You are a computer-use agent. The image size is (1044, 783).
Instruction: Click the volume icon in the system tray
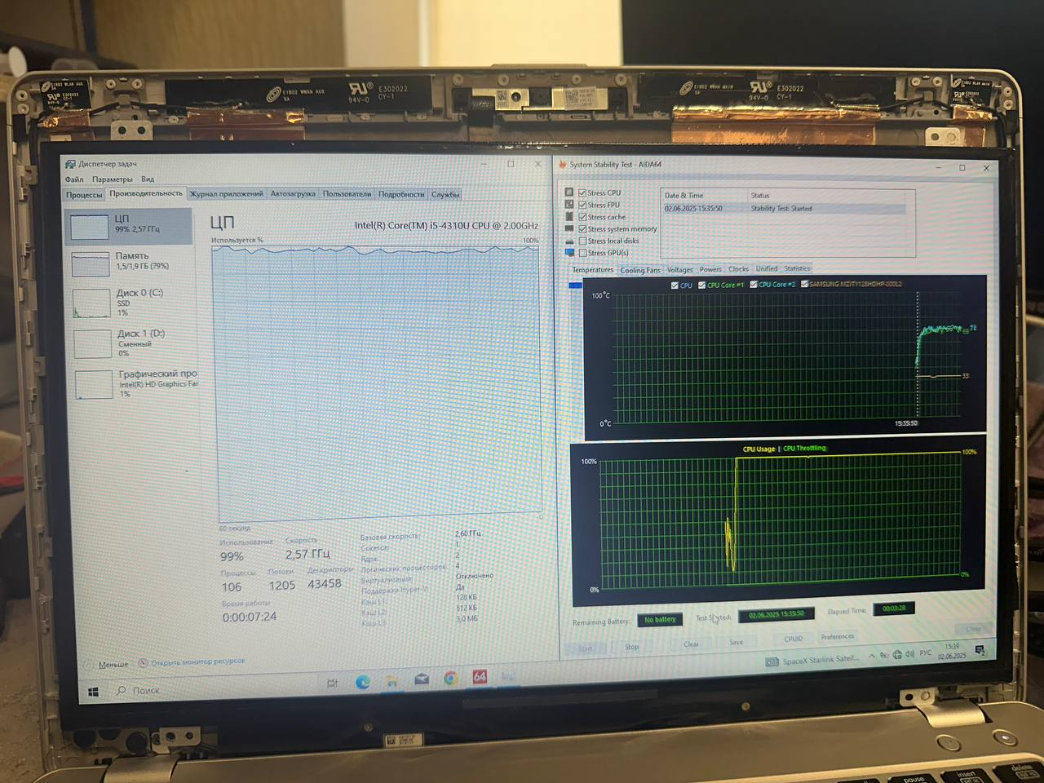click(x=910, y=655)
